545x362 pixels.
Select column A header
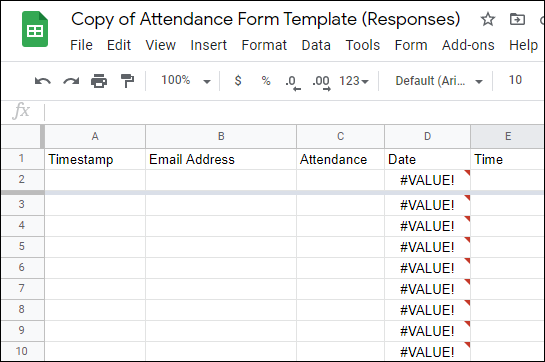(95, 136)
